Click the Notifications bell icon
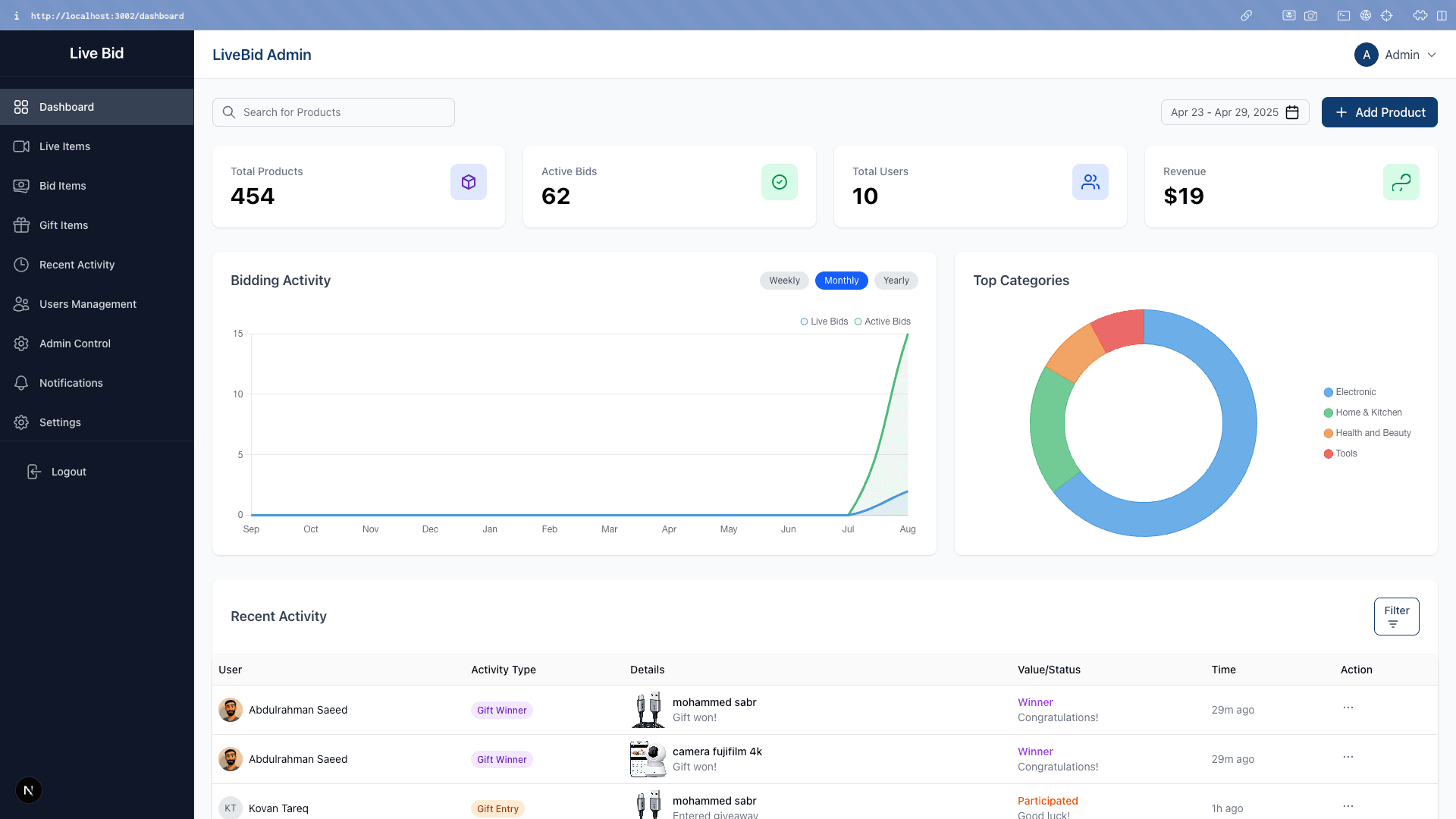1456x819 pixels. point(22,383)
